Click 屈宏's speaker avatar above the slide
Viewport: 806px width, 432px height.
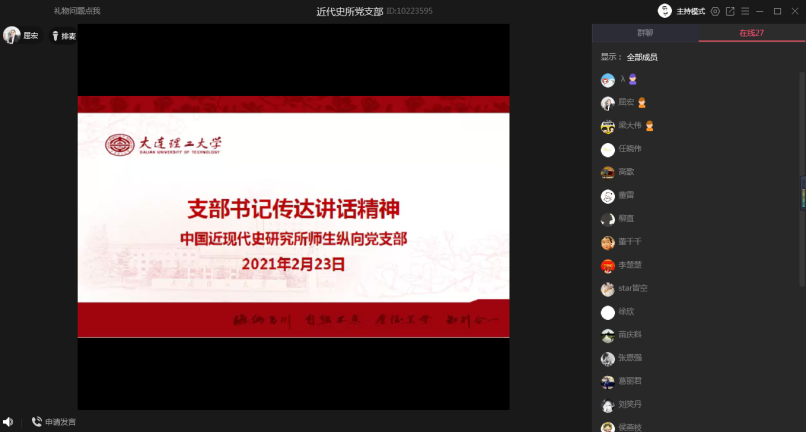pos(11,35)
